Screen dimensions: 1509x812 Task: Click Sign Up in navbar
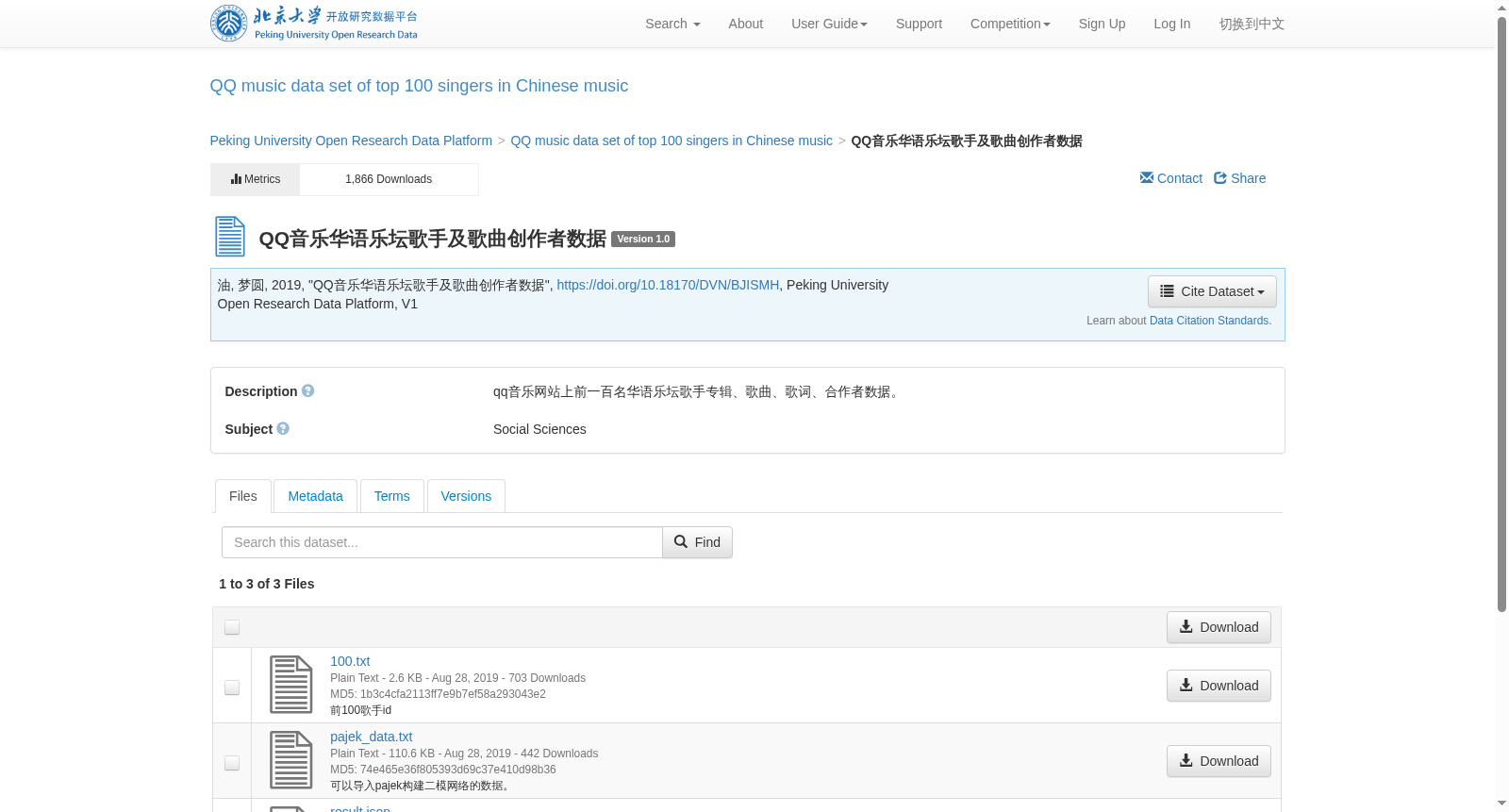tap(1102, 24)
